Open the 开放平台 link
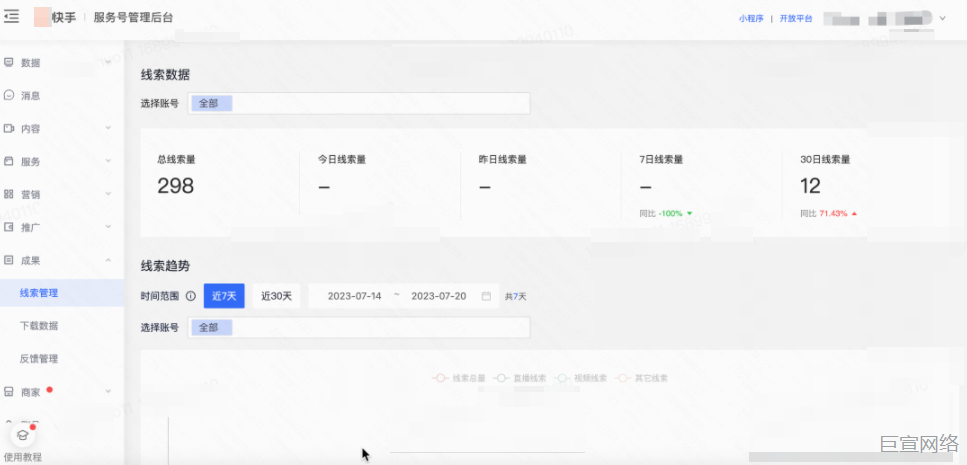967x465 pixels. tap(796, 19)
